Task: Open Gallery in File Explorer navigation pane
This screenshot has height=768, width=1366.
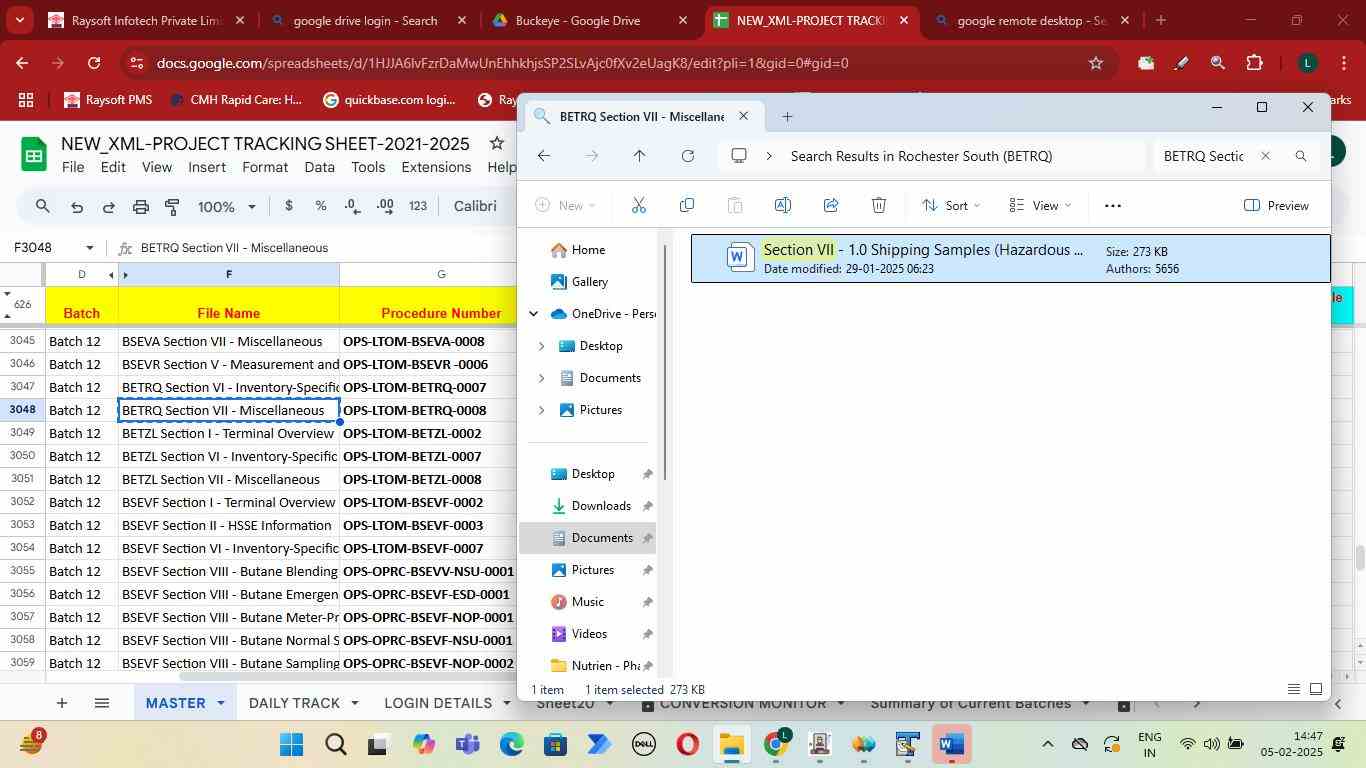Action: (x=590, y=282)
